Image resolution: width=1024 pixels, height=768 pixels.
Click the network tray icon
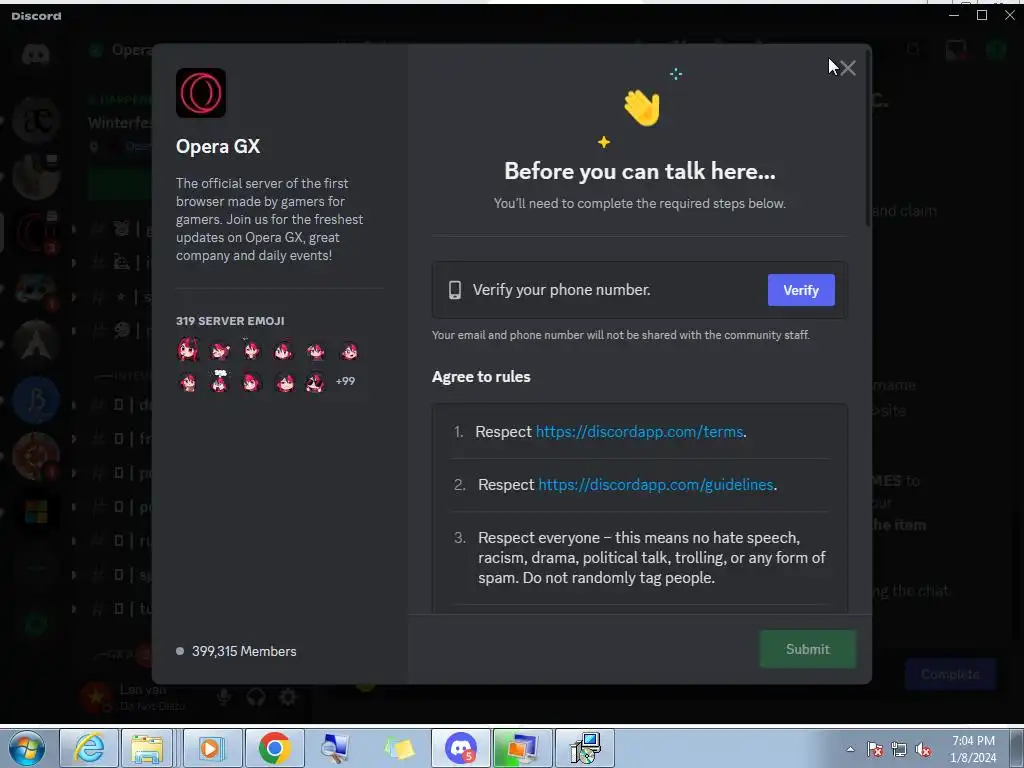click(899, 749)
